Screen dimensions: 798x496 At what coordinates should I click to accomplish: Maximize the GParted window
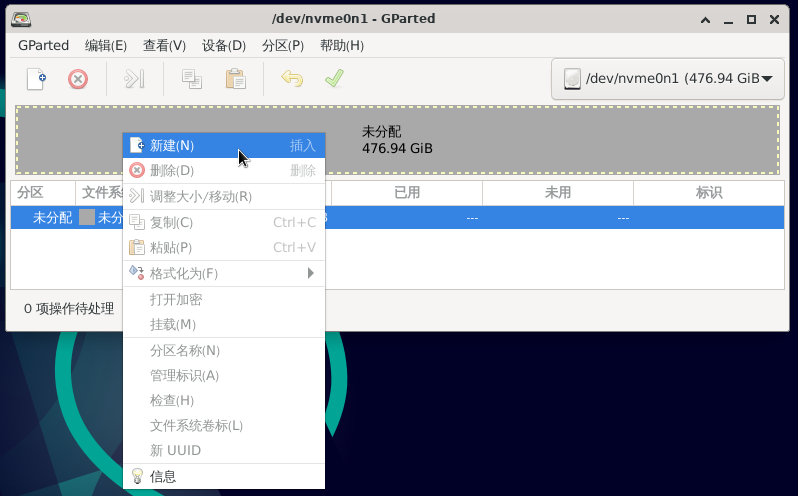[x=751, y=20]
